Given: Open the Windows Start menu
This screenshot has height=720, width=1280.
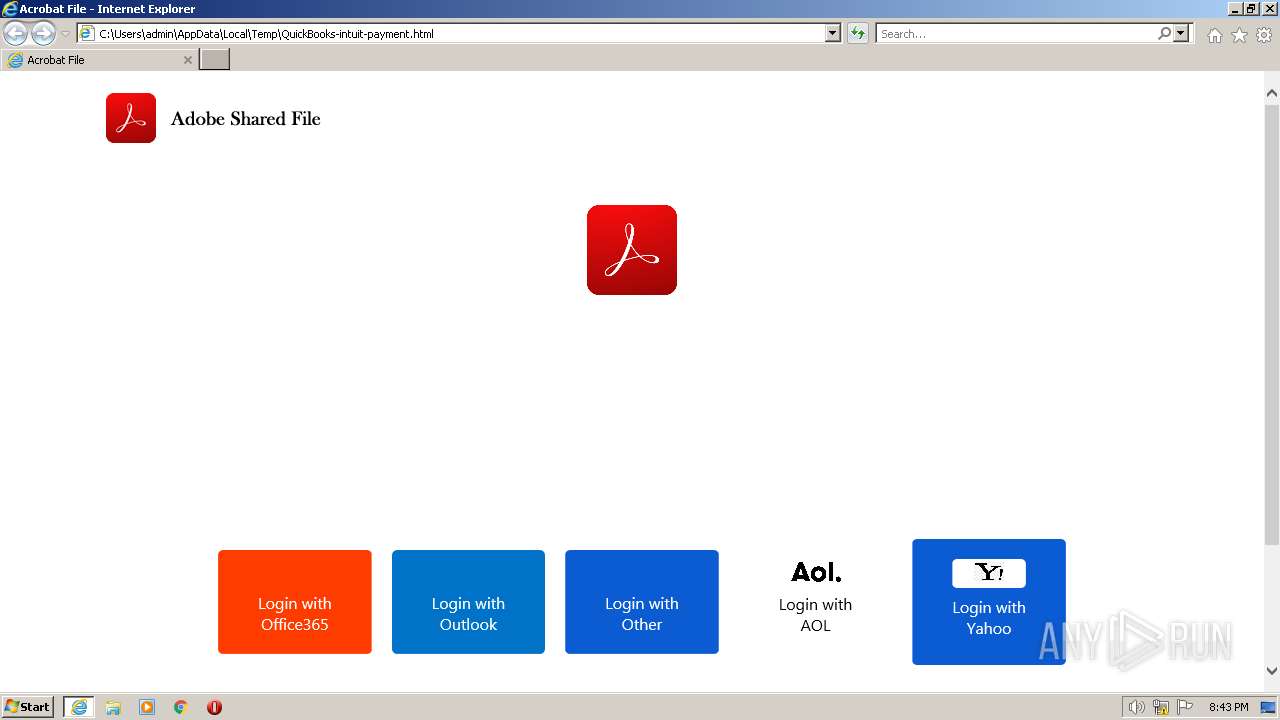Looking at the screenshot, I should click(28, 707).
